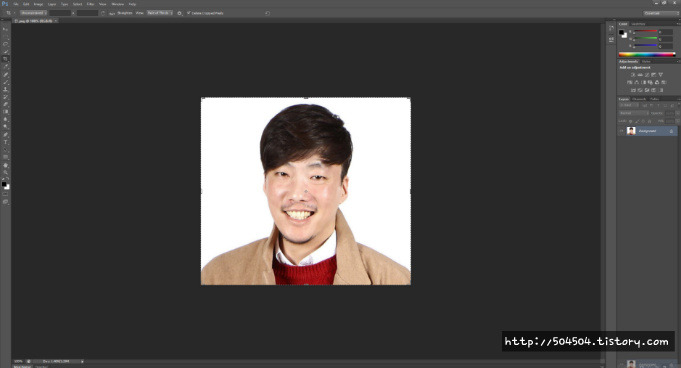Select the Move tool

pos(5,29)
